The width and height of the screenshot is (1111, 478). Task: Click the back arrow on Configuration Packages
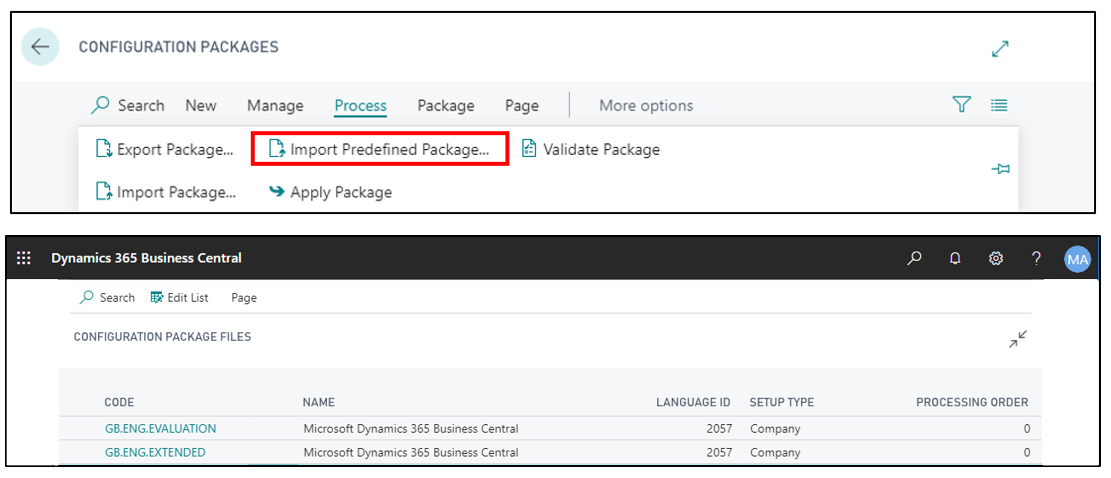tap(40, 47)
